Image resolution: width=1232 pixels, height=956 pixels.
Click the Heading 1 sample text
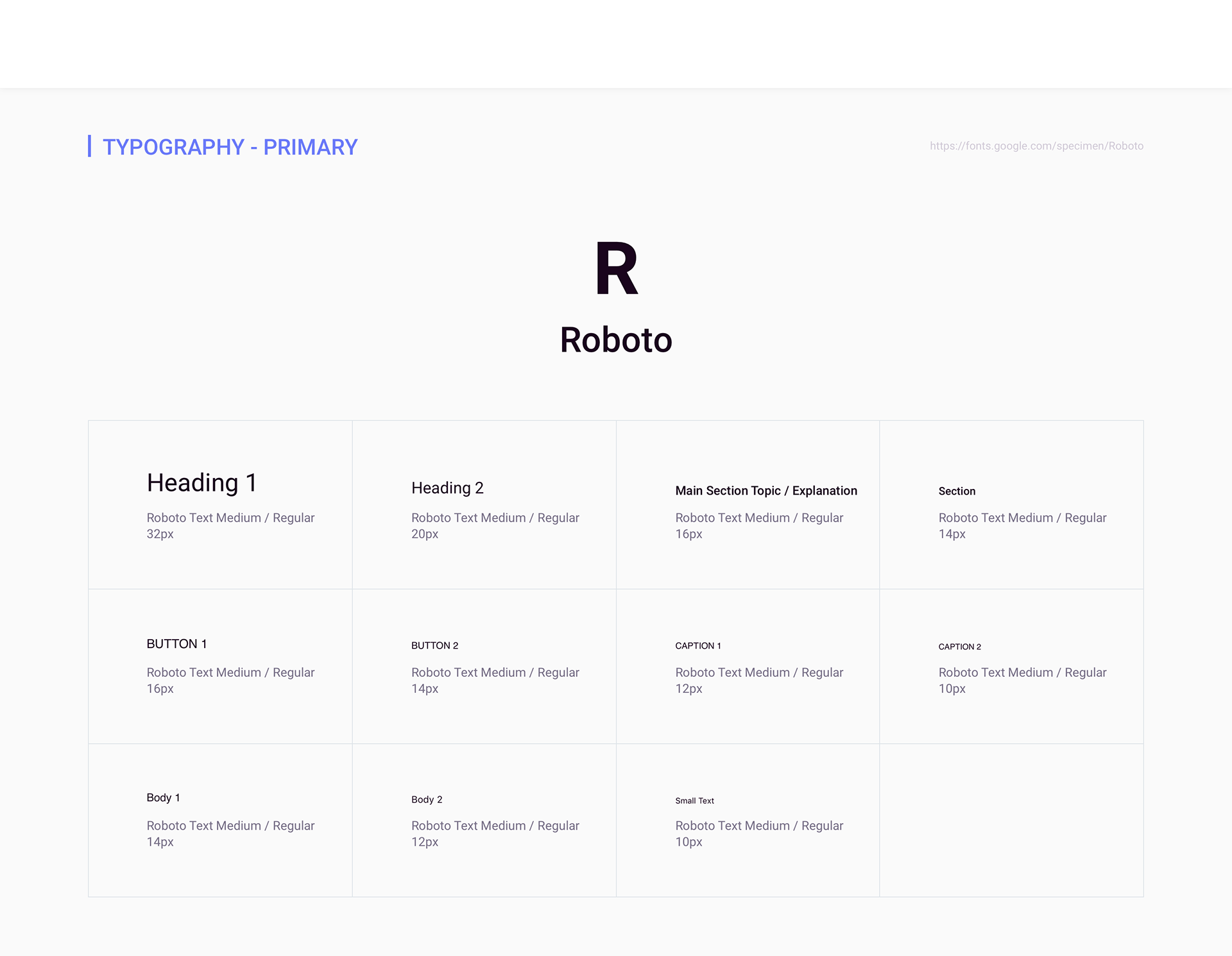pyautogui.click(x=201, y=482)
